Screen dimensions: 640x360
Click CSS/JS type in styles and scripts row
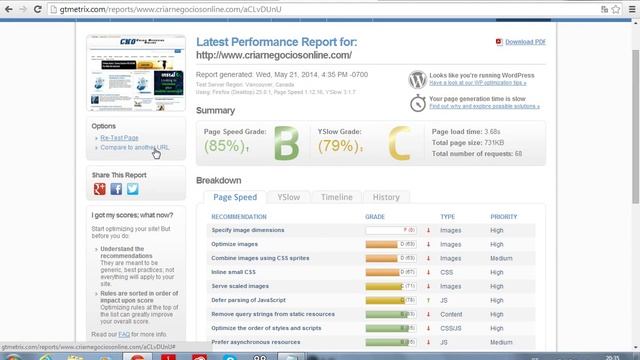pos(451,328)
